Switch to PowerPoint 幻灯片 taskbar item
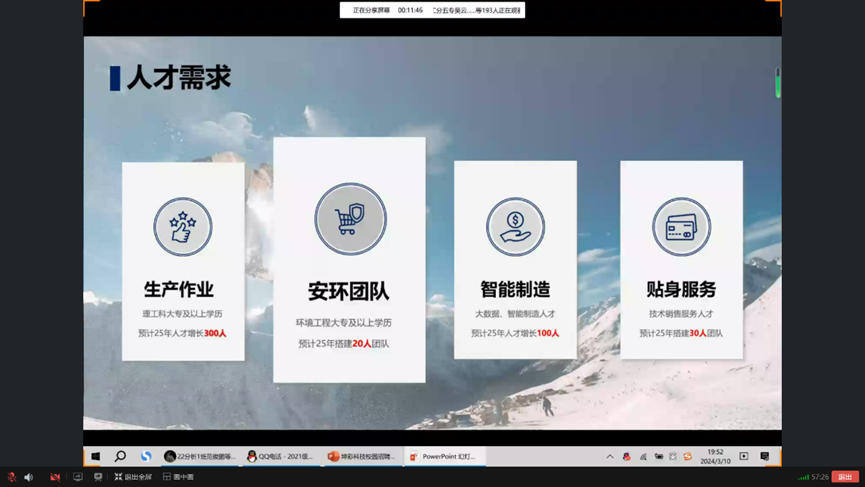 pos(443,456)
